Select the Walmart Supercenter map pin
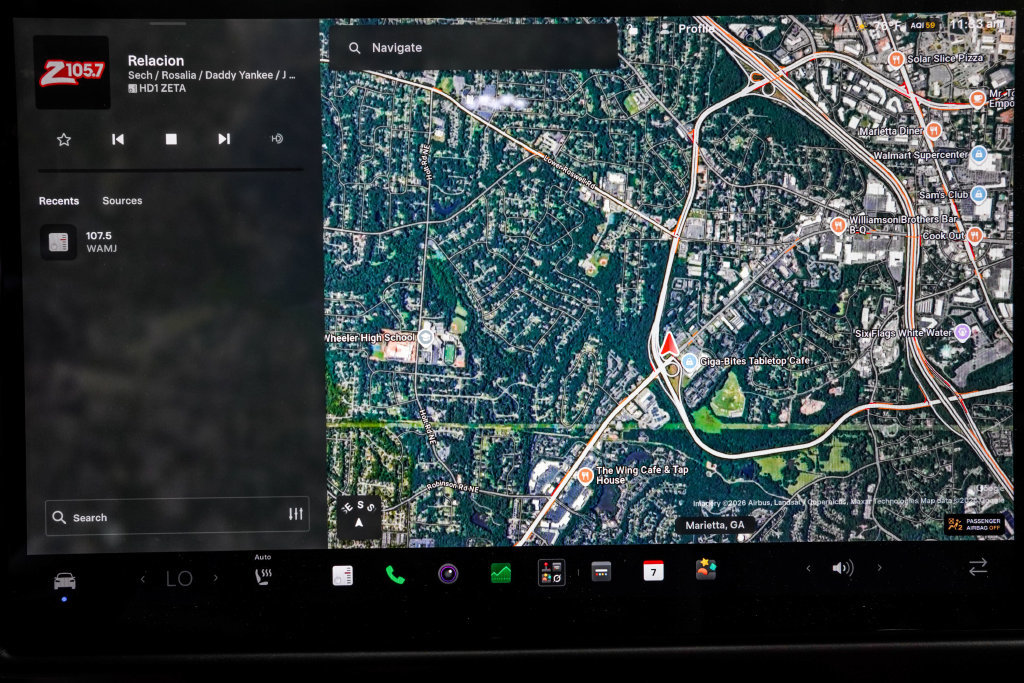Viewport: 1024px width, 683px height. (978, 155)
